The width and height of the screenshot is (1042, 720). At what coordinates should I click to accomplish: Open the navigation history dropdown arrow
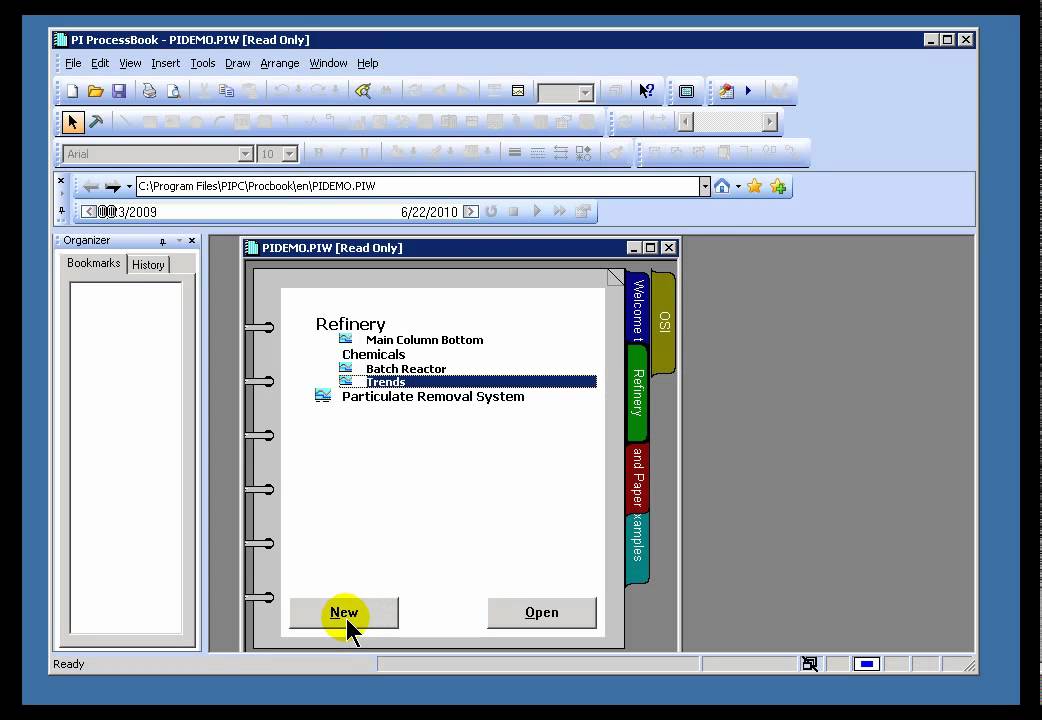129,187
